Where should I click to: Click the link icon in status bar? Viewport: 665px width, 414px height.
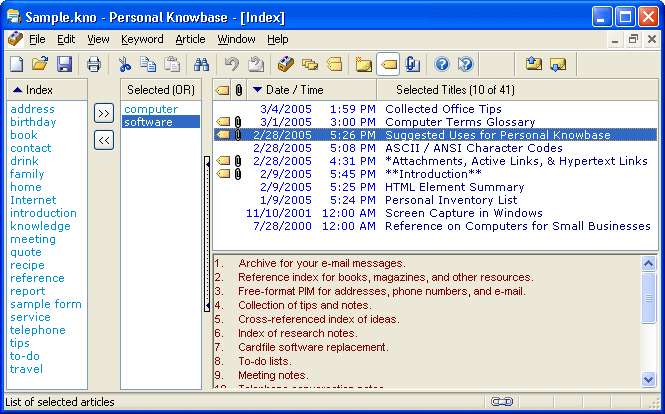coord(502,402)
